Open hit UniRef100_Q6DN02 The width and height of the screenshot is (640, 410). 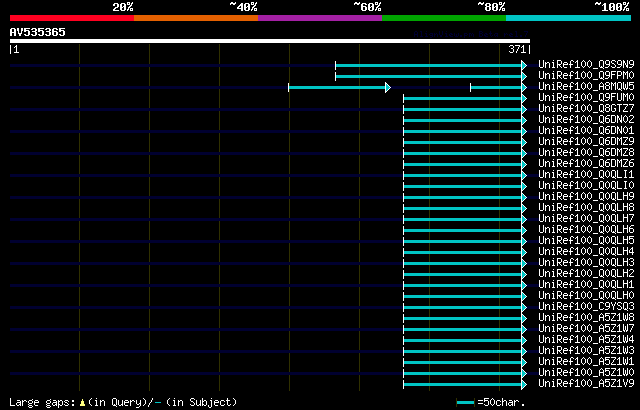586,119
